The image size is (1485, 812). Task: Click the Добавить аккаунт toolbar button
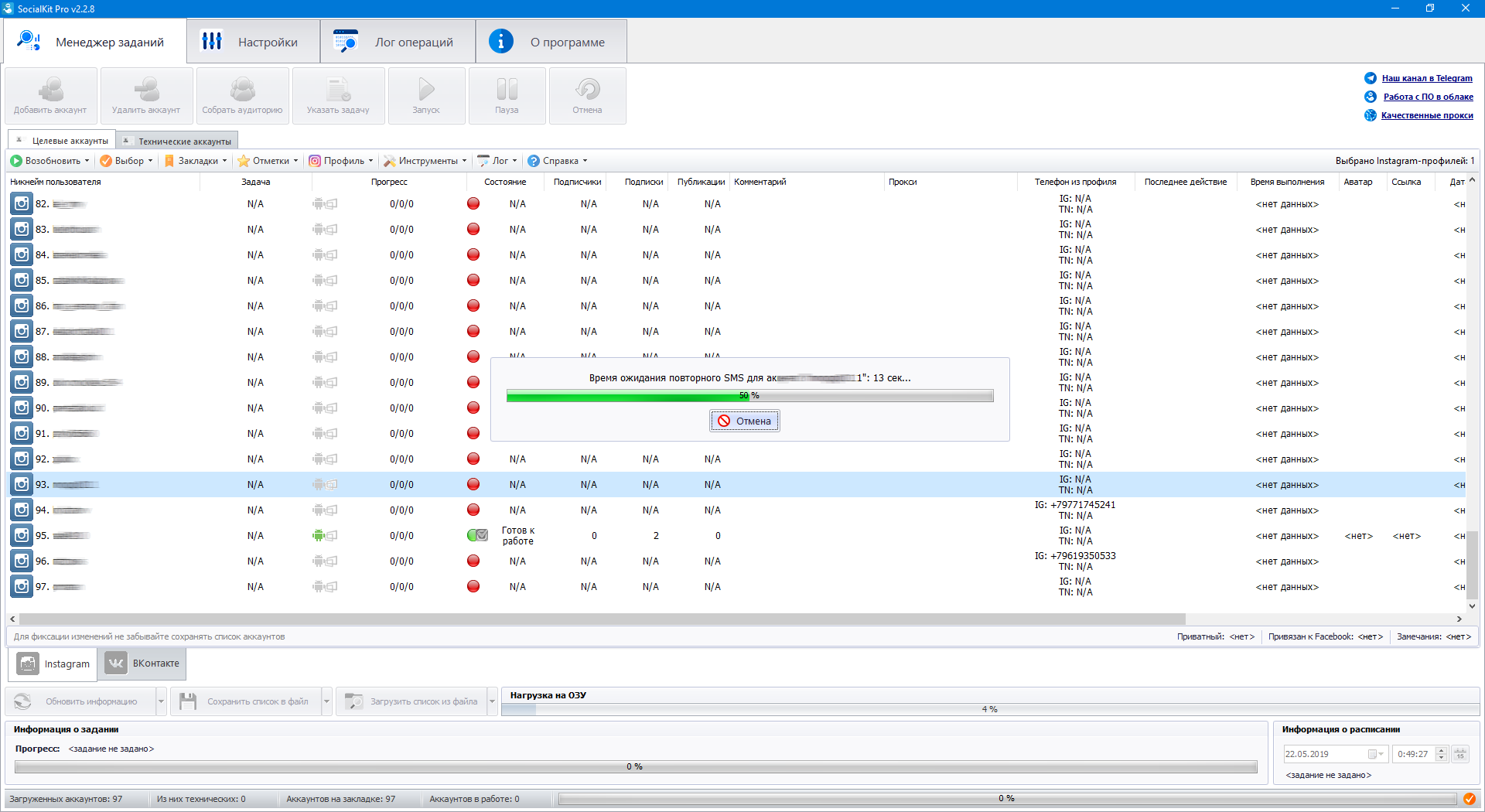51,96
